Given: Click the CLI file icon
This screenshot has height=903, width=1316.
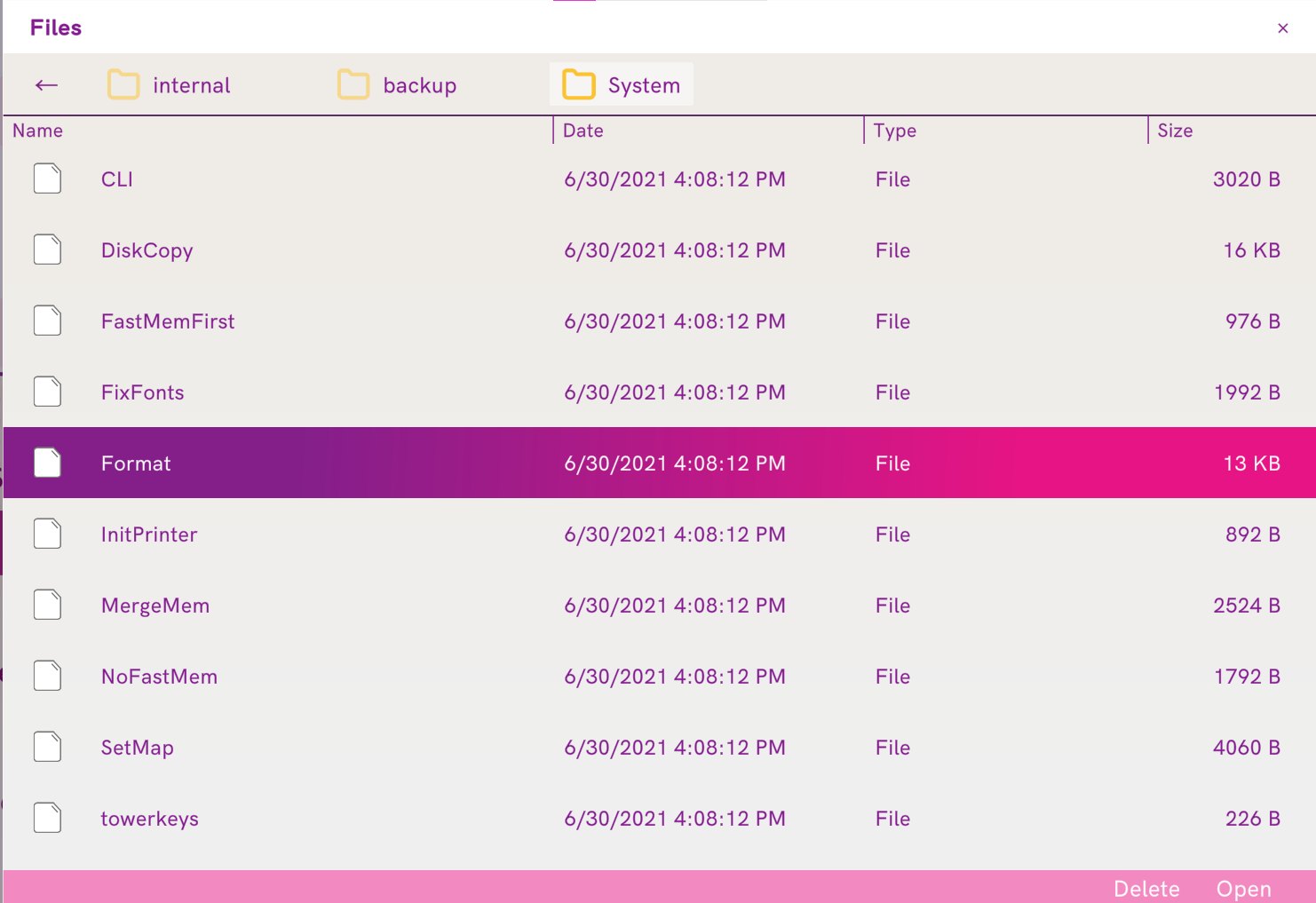Looking at the screenshot, I should pos(48,178).
